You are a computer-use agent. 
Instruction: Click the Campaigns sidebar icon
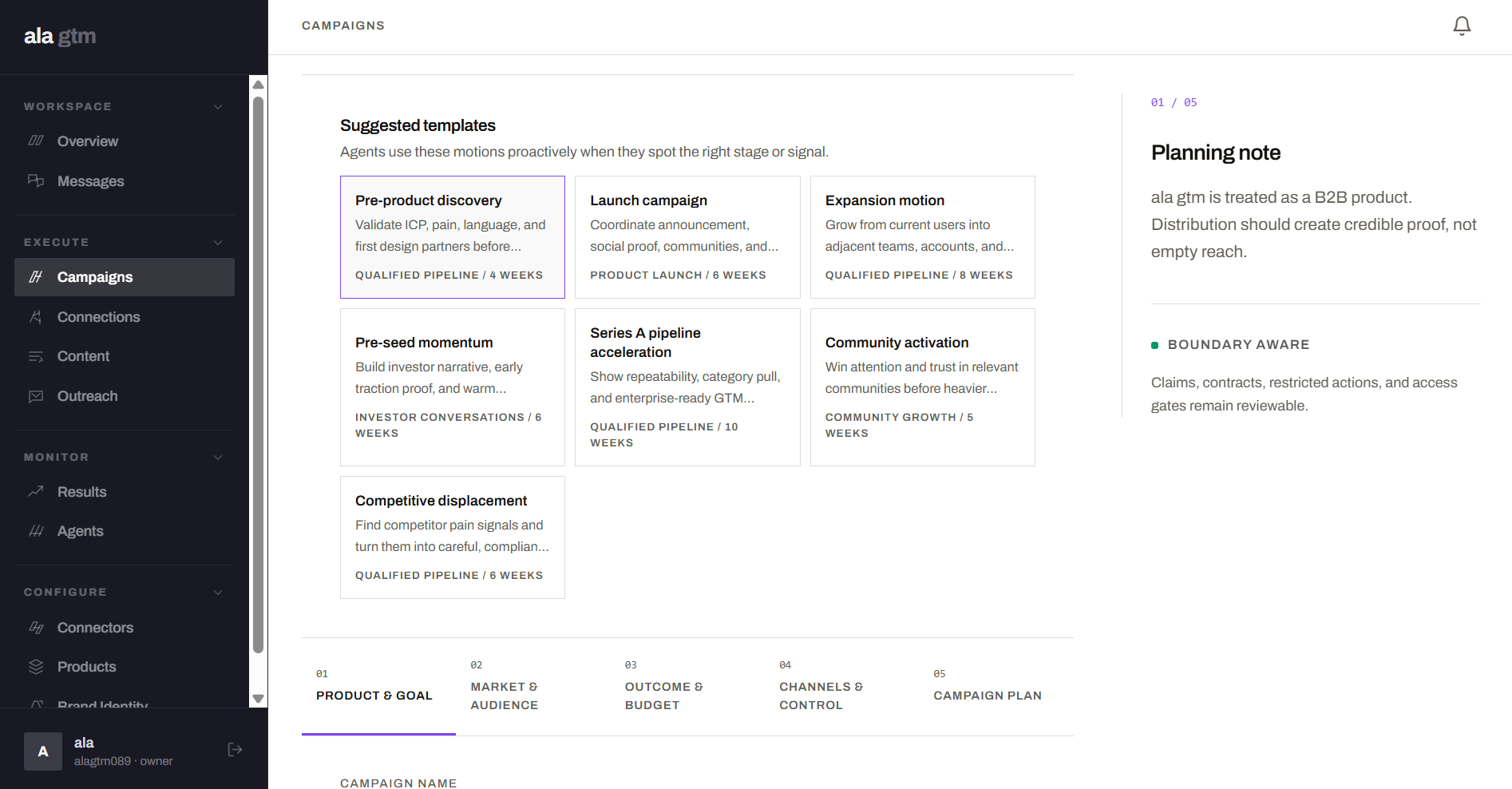[x=36, y=277]
